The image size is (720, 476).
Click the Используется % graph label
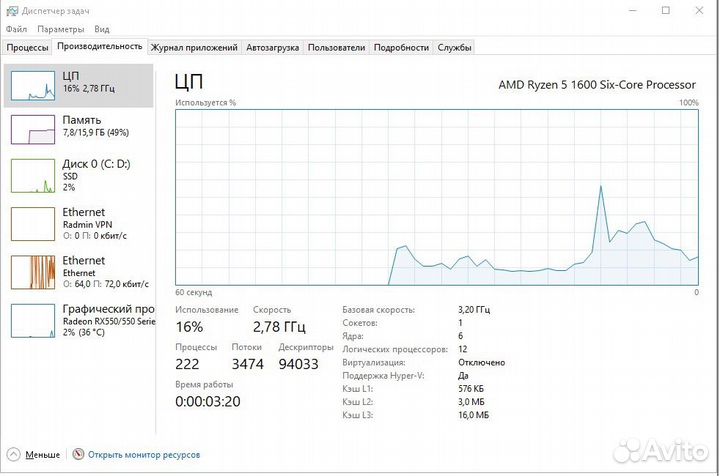[205, 103]
